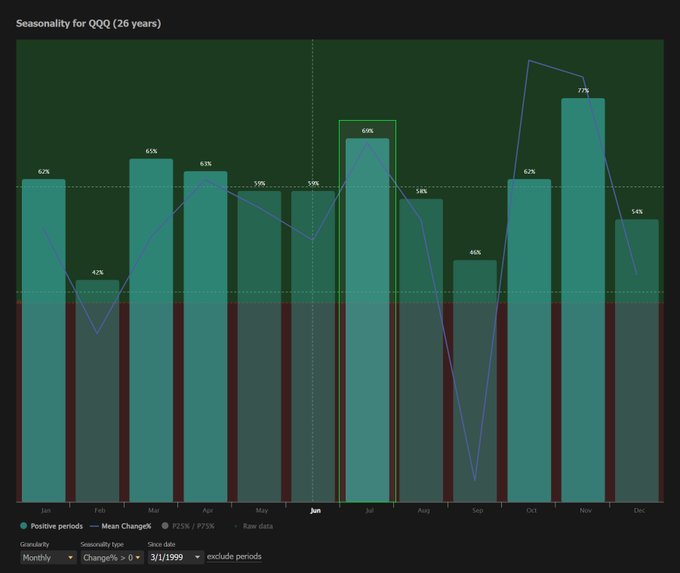This screenshot has height=573, width=680.
Task: Click the Seasonality type field label
Action: pos(102,544)
